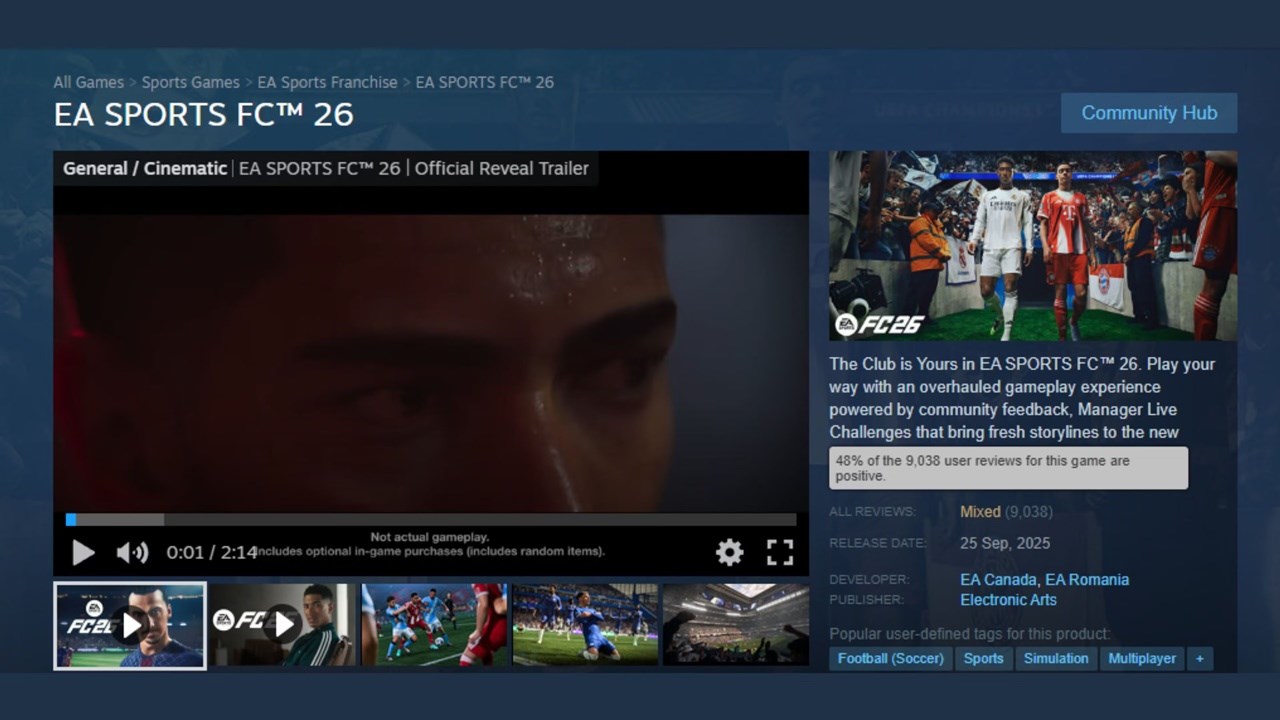Enter fullscreen video mode
1280x720 pixels.
coord(780,552)
